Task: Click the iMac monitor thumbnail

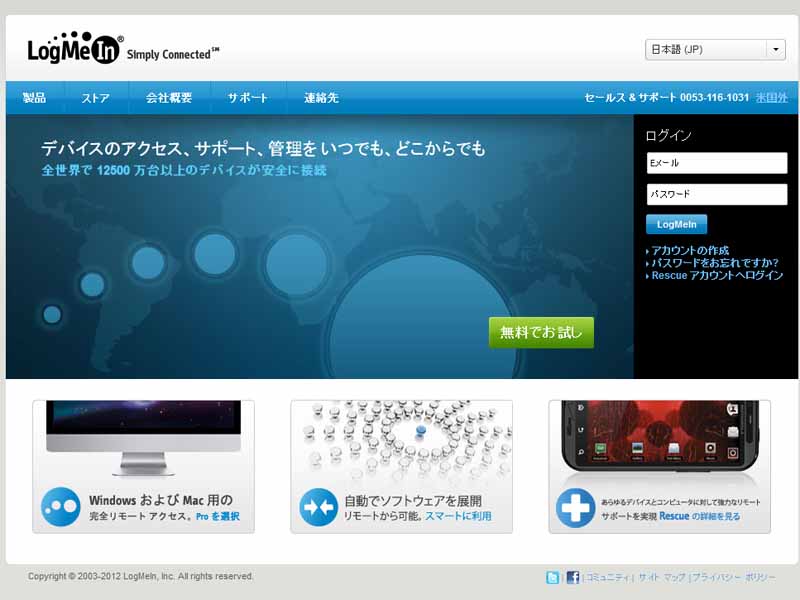Action: (x=143, y=438)
